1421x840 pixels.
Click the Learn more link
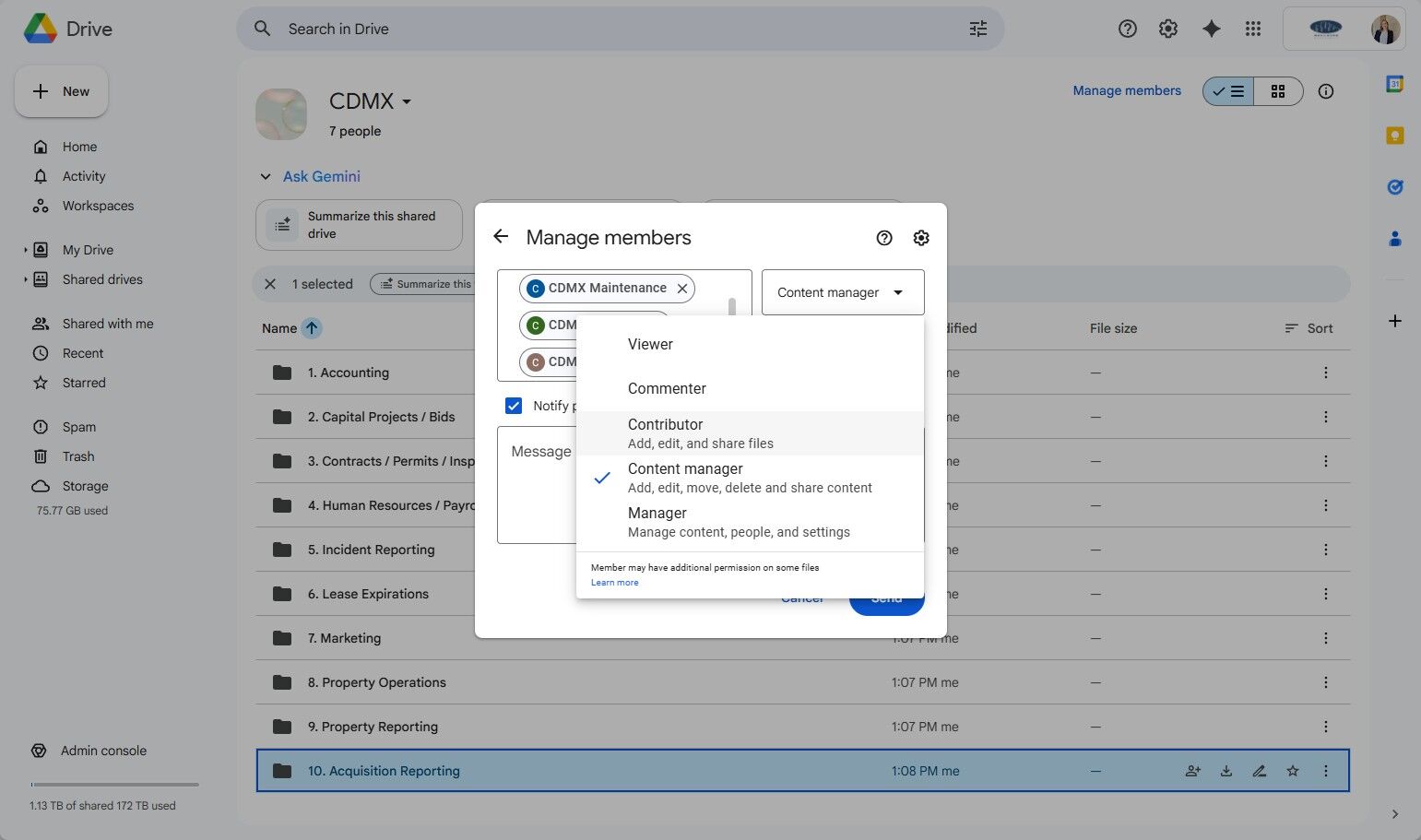point(614,583)
